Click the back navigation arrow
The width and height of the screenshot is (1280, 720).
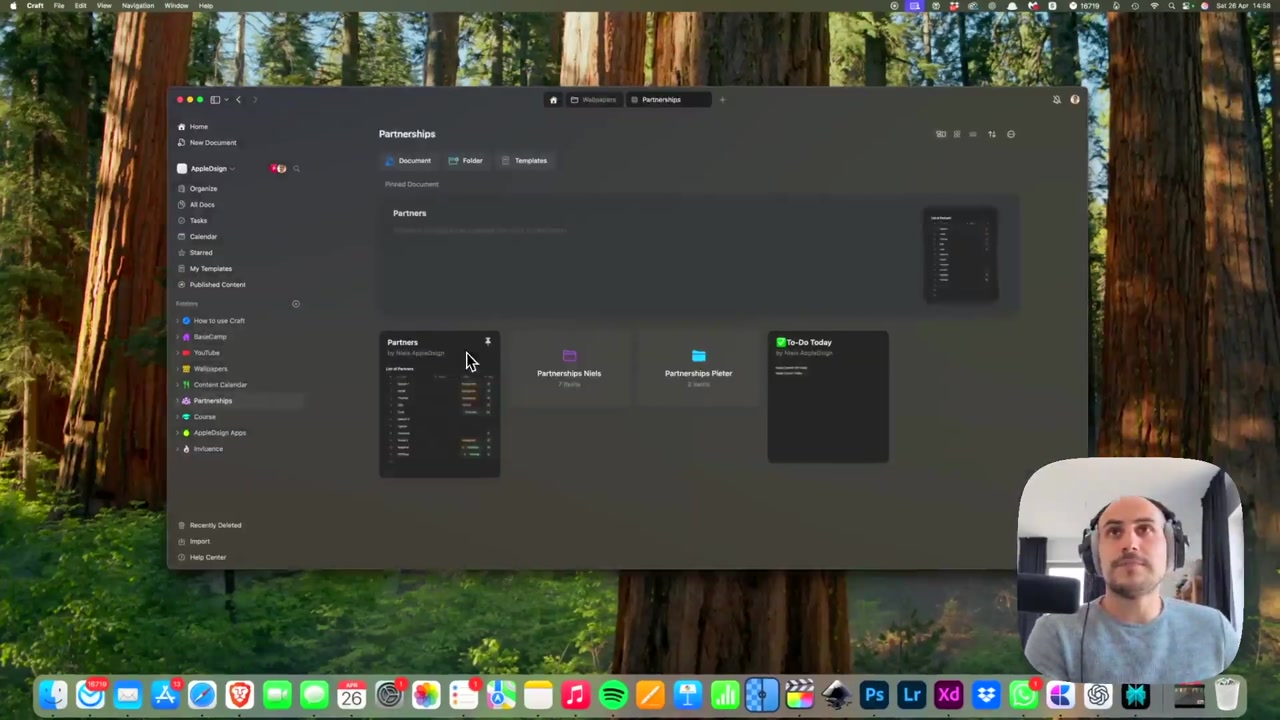238,100
